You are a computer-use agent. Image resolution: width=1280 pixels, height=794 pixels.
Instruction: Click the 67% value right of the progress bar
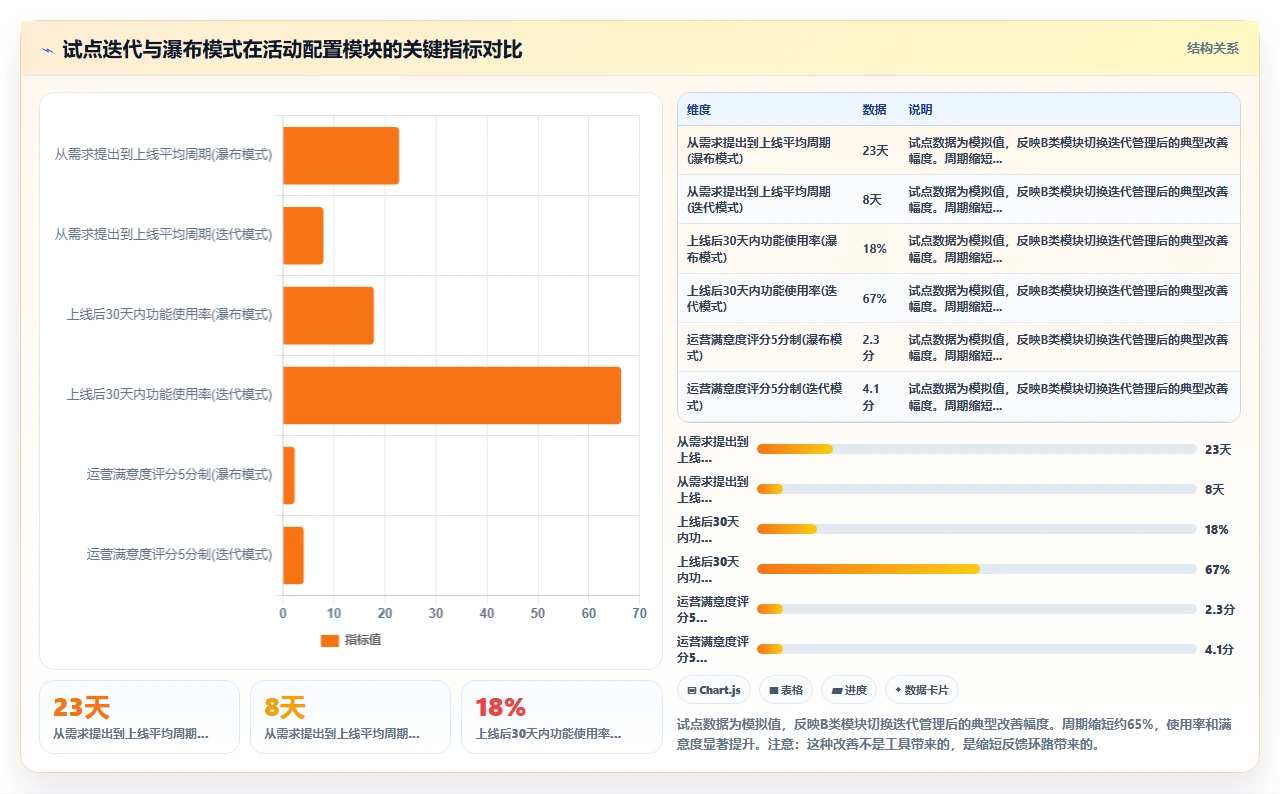click(1217, 569)
